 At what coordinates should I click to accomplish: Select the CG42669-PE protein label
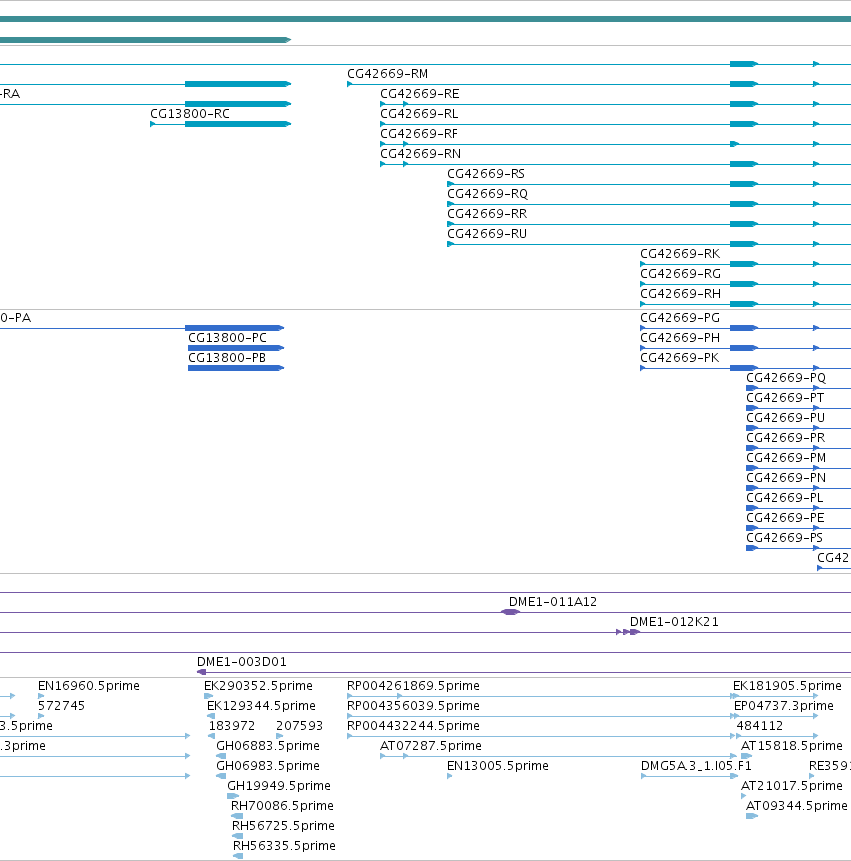tap(785, 518)
